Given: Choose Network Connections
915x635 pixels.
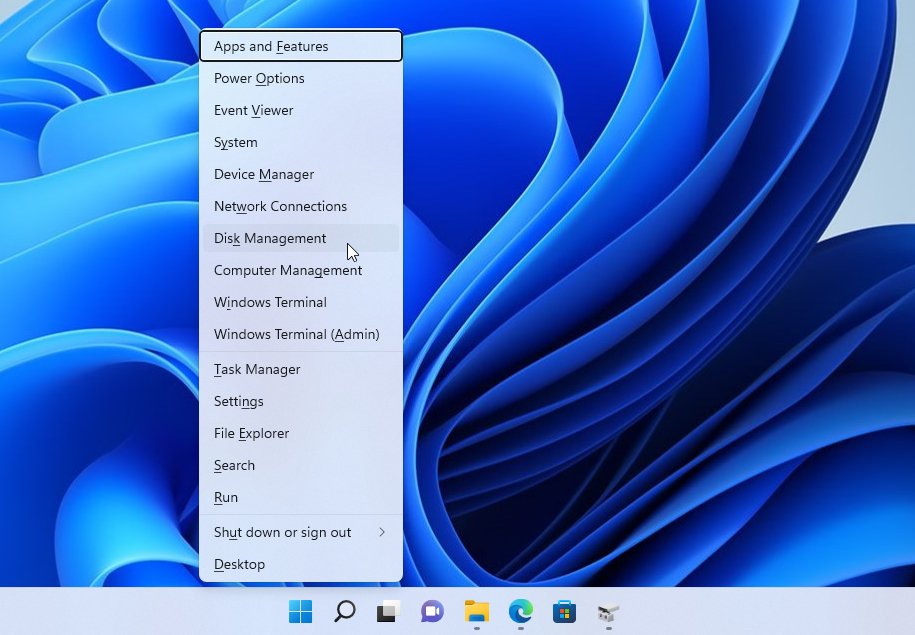Looking at the screenshot, I should [301, 206].
